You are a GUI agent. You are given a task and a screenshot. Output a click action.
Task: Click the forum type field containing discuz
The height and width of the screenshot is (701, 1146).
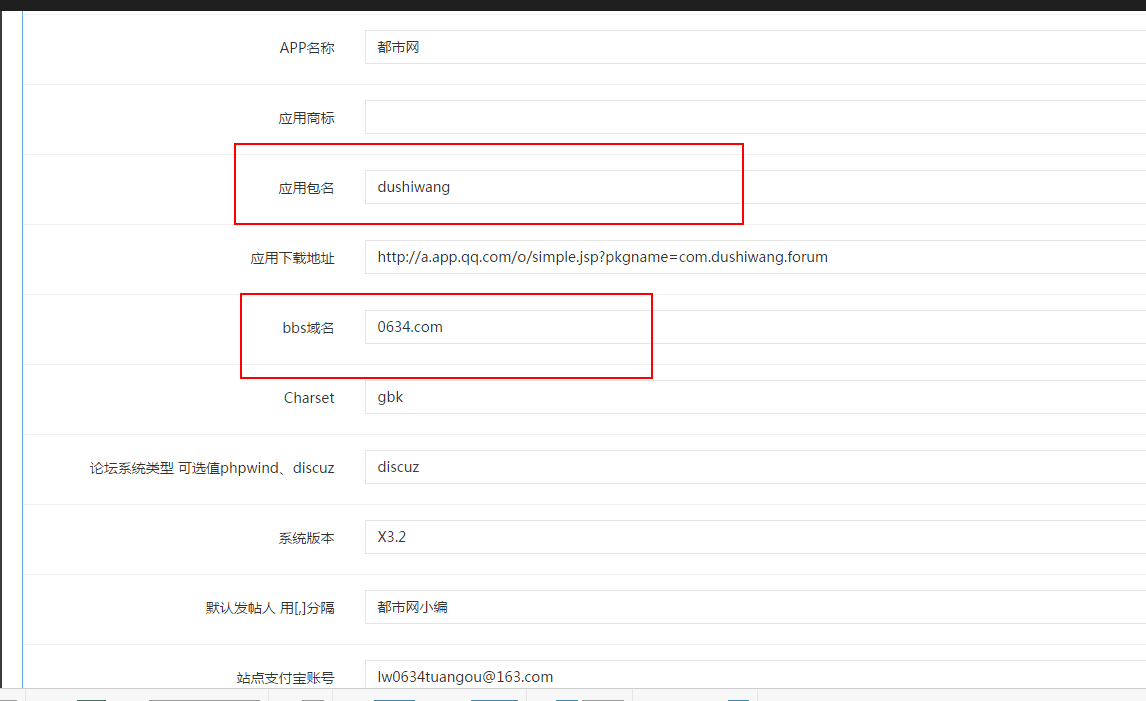pos(755,467)
